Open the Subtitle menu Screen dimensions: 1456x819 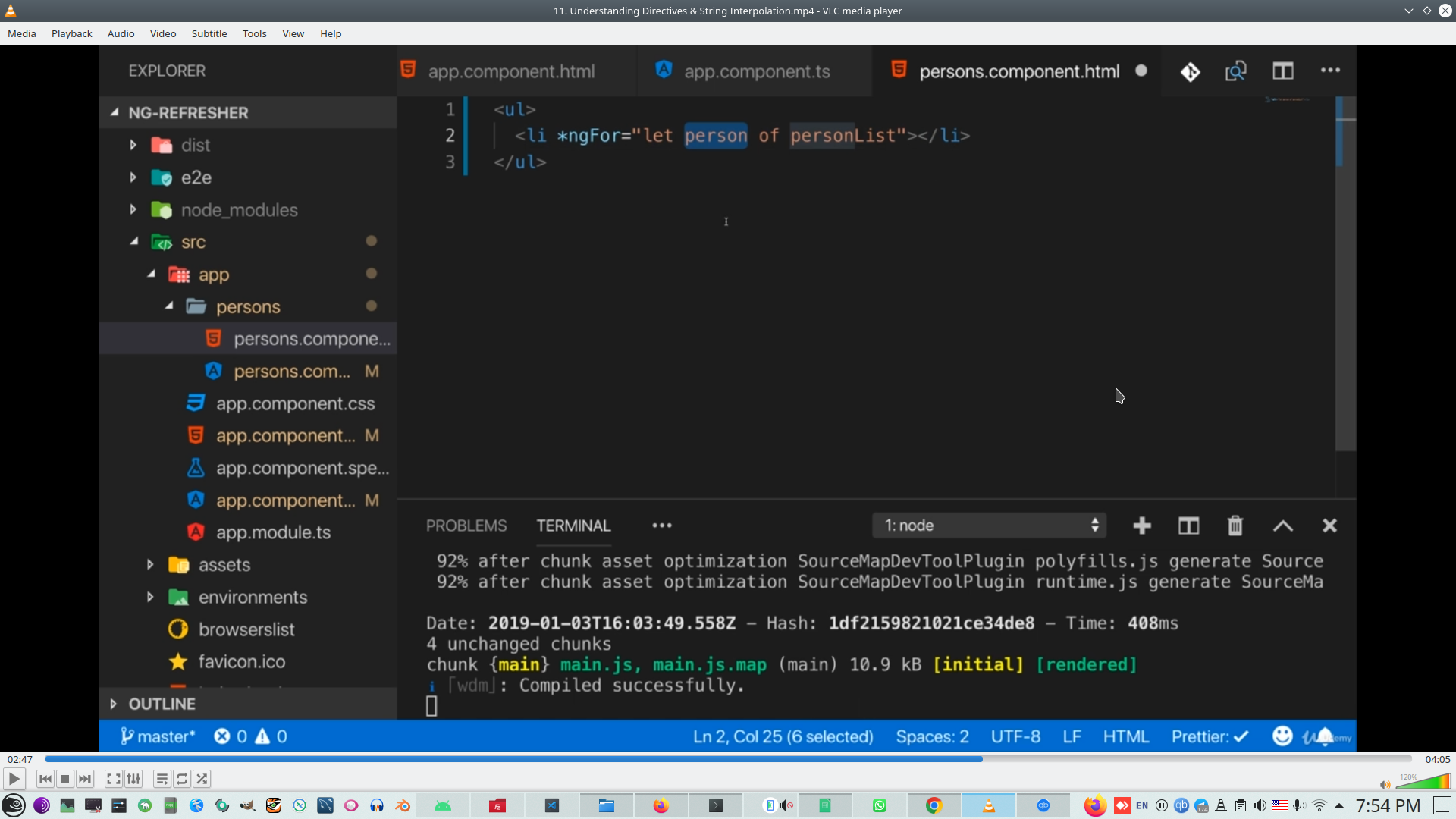[209, 33]
